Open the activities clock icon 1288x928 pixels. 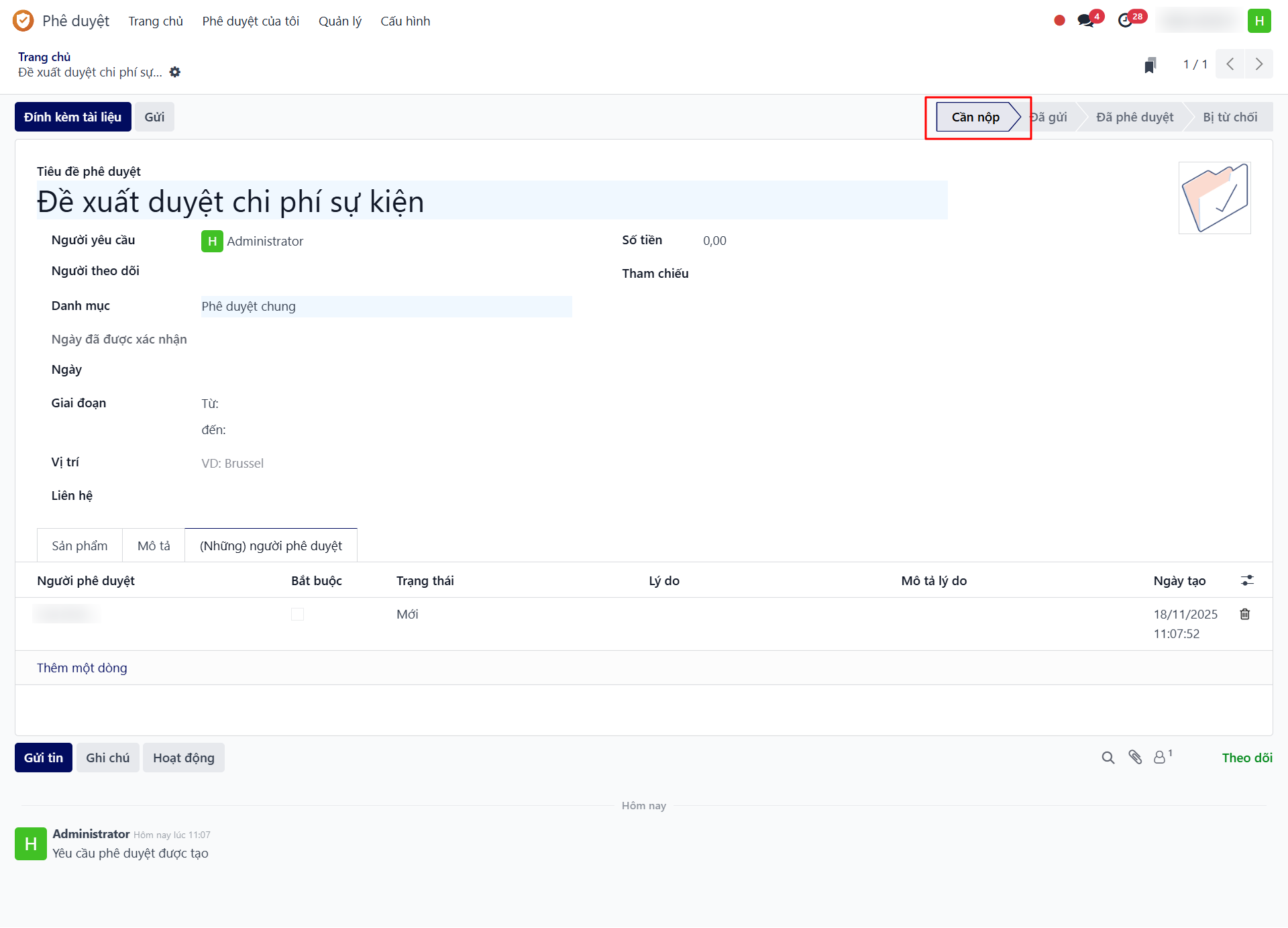click(x=1126, y=21)
